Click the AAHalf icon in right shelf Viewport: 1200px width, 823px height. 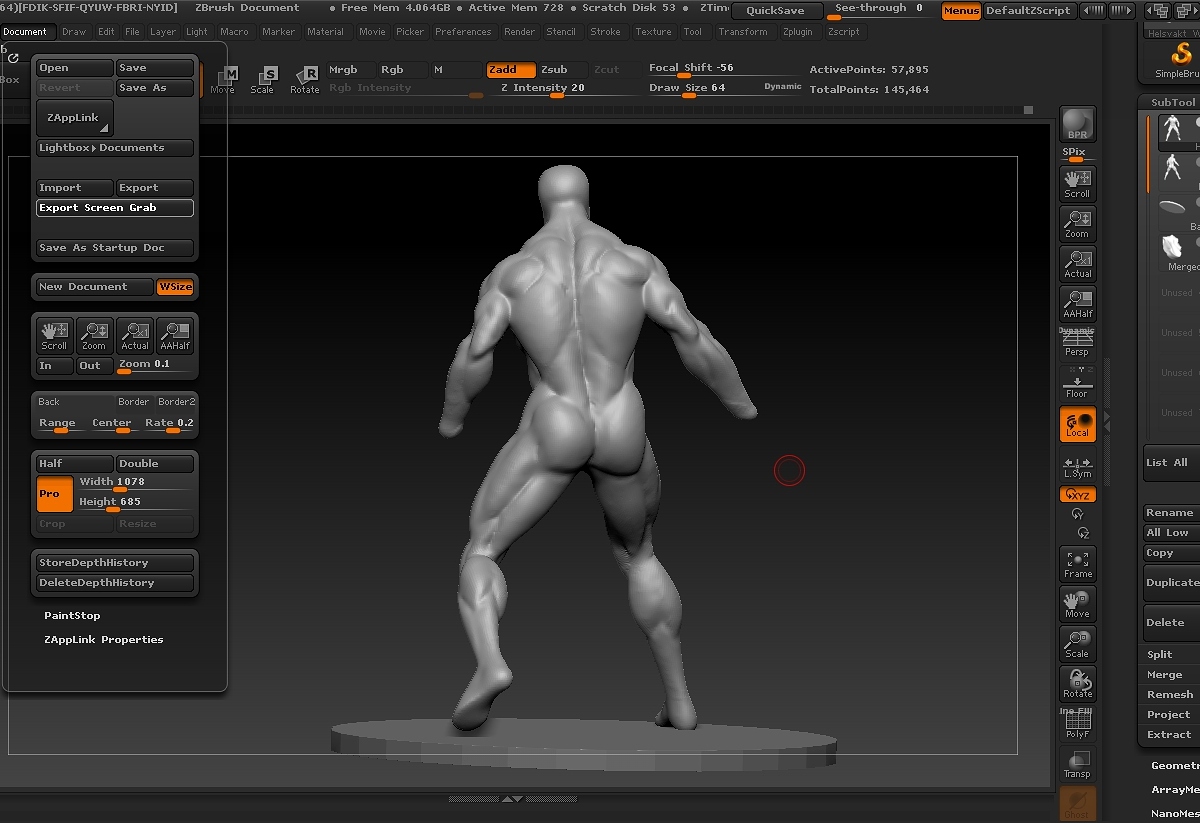click(1077, 304)
